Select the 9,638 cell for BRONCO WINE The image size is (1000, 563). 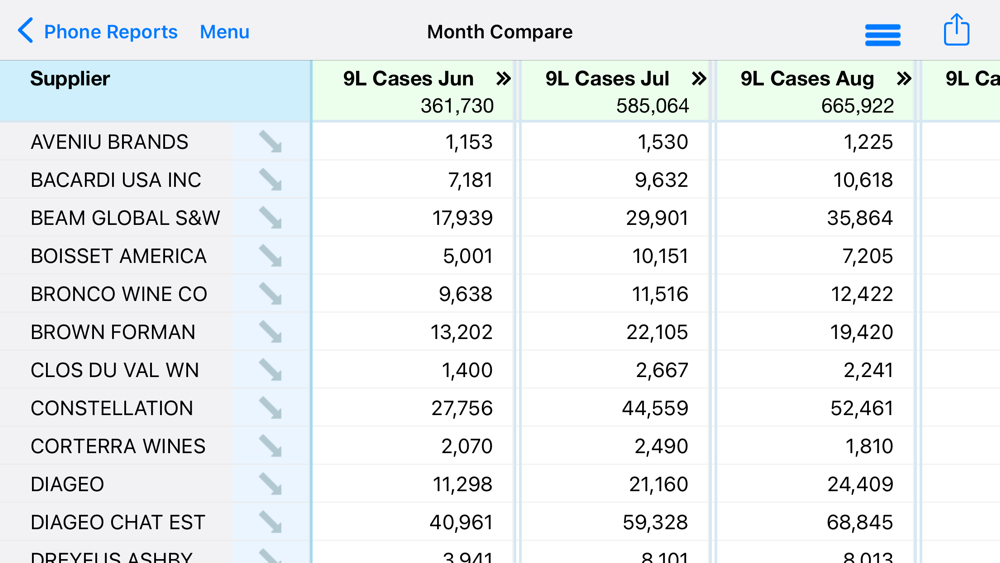coord(466,294)
